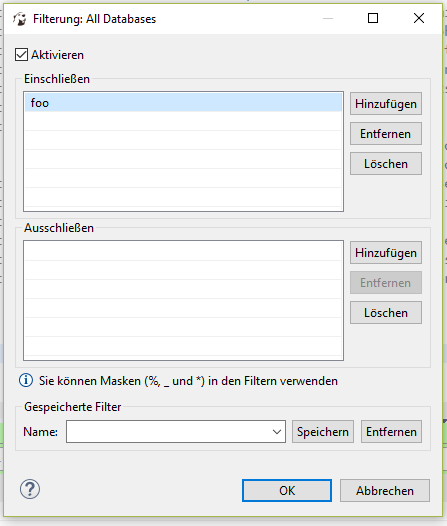
Task: Select the 'foo' entry in Einschließen list
Action: tap(183, 103)
